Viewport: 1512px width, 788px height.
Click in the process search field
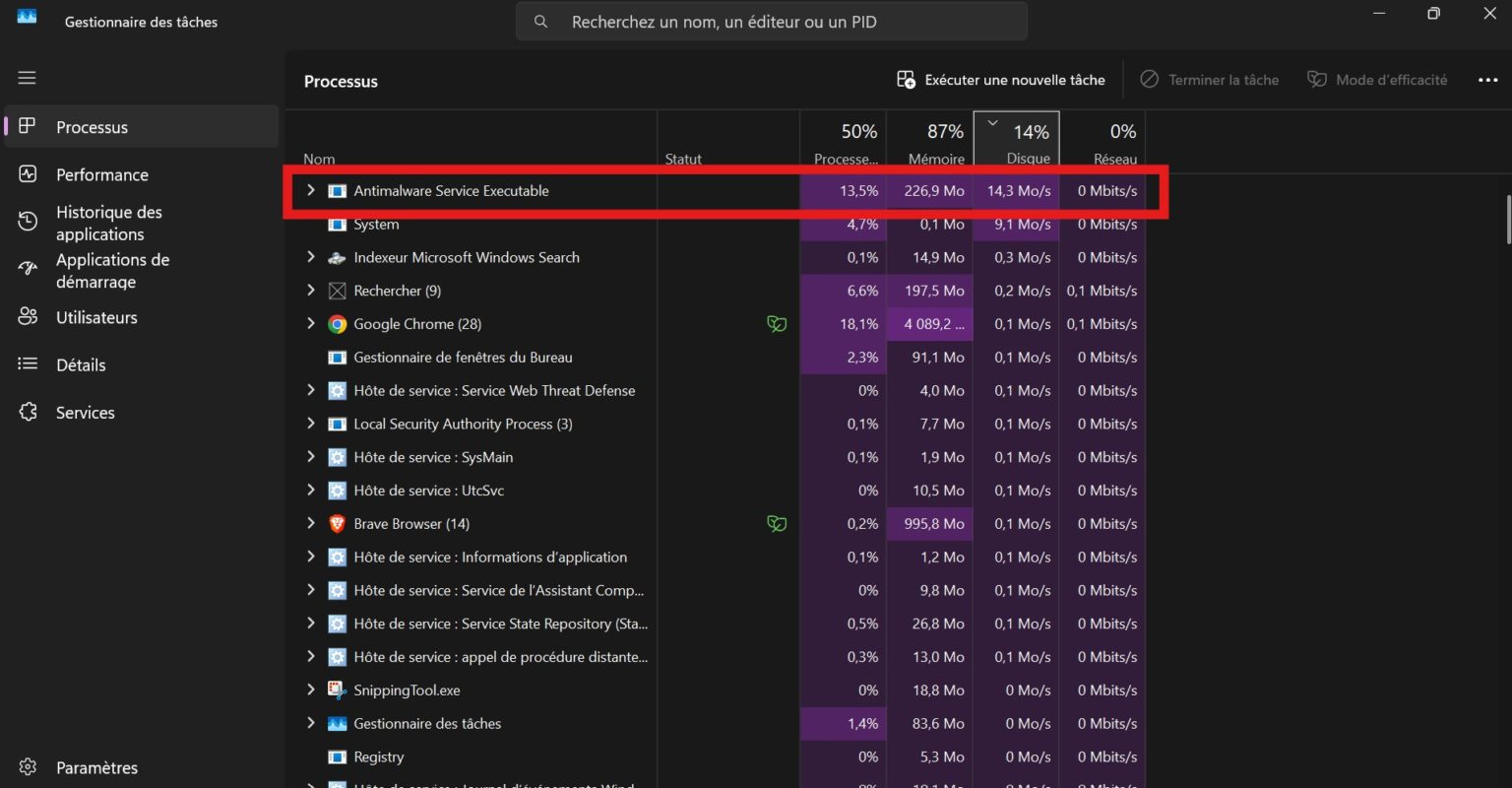pyautogui.click(x=772, y=22)
